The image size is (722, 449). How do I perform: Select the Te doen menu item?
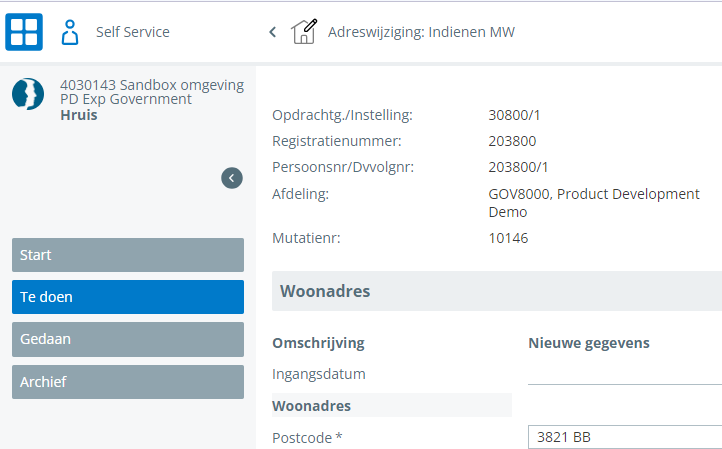click(x=128, y=297)
